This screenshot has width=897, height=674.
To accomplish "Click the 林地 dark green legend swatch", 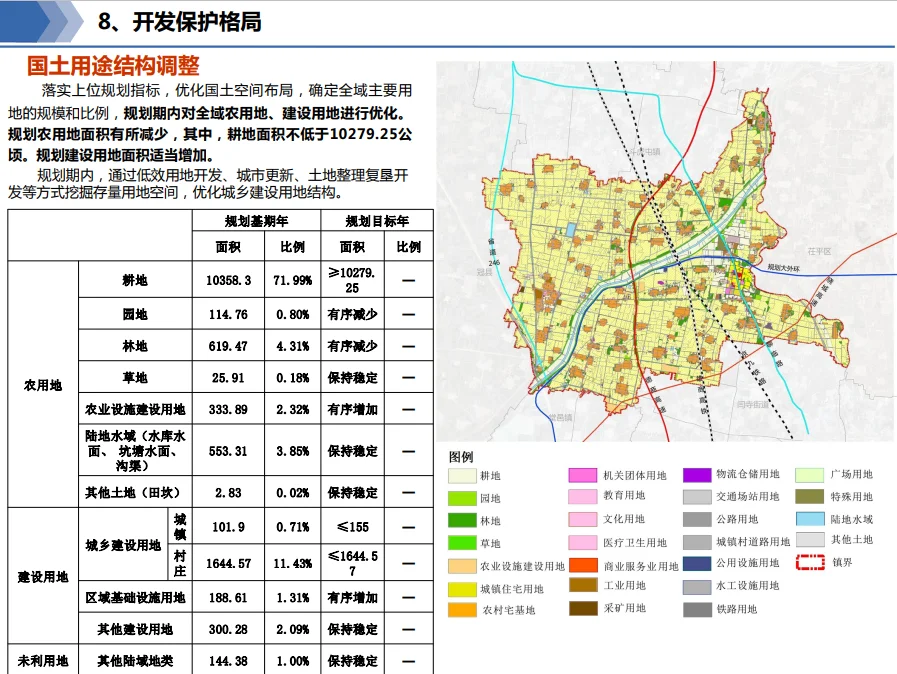I will (462, 521).
